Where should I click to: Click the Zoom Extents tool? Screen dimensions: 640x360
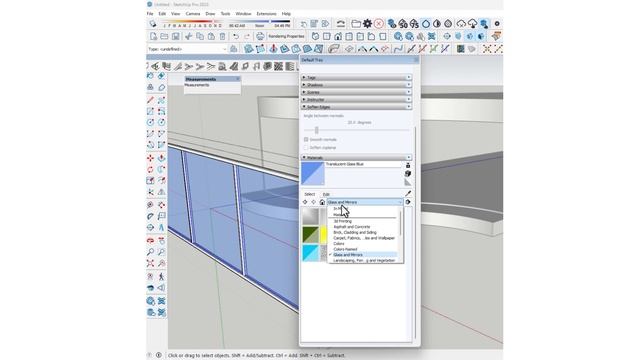coord(151,263)
